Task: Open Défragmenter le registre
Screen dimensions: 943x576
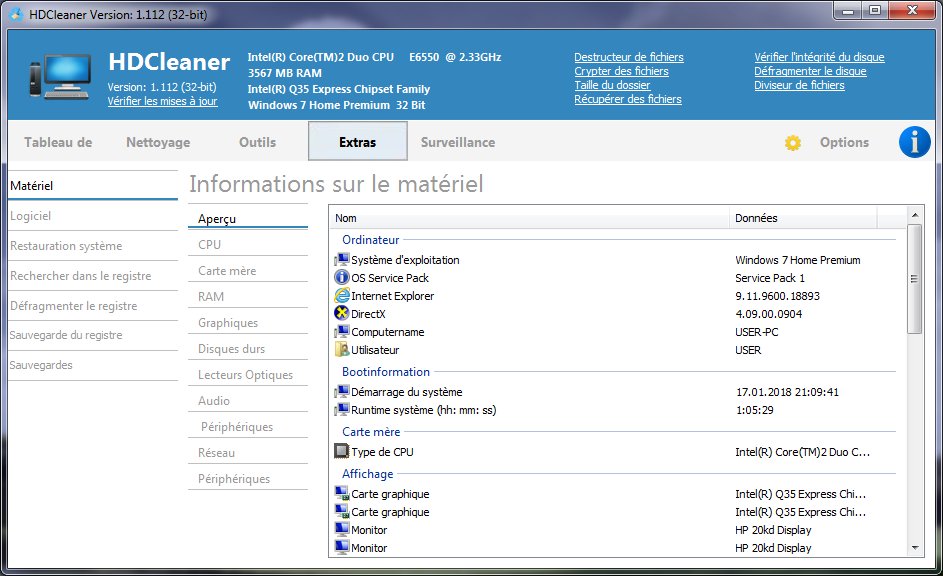Action: point(93,306)
